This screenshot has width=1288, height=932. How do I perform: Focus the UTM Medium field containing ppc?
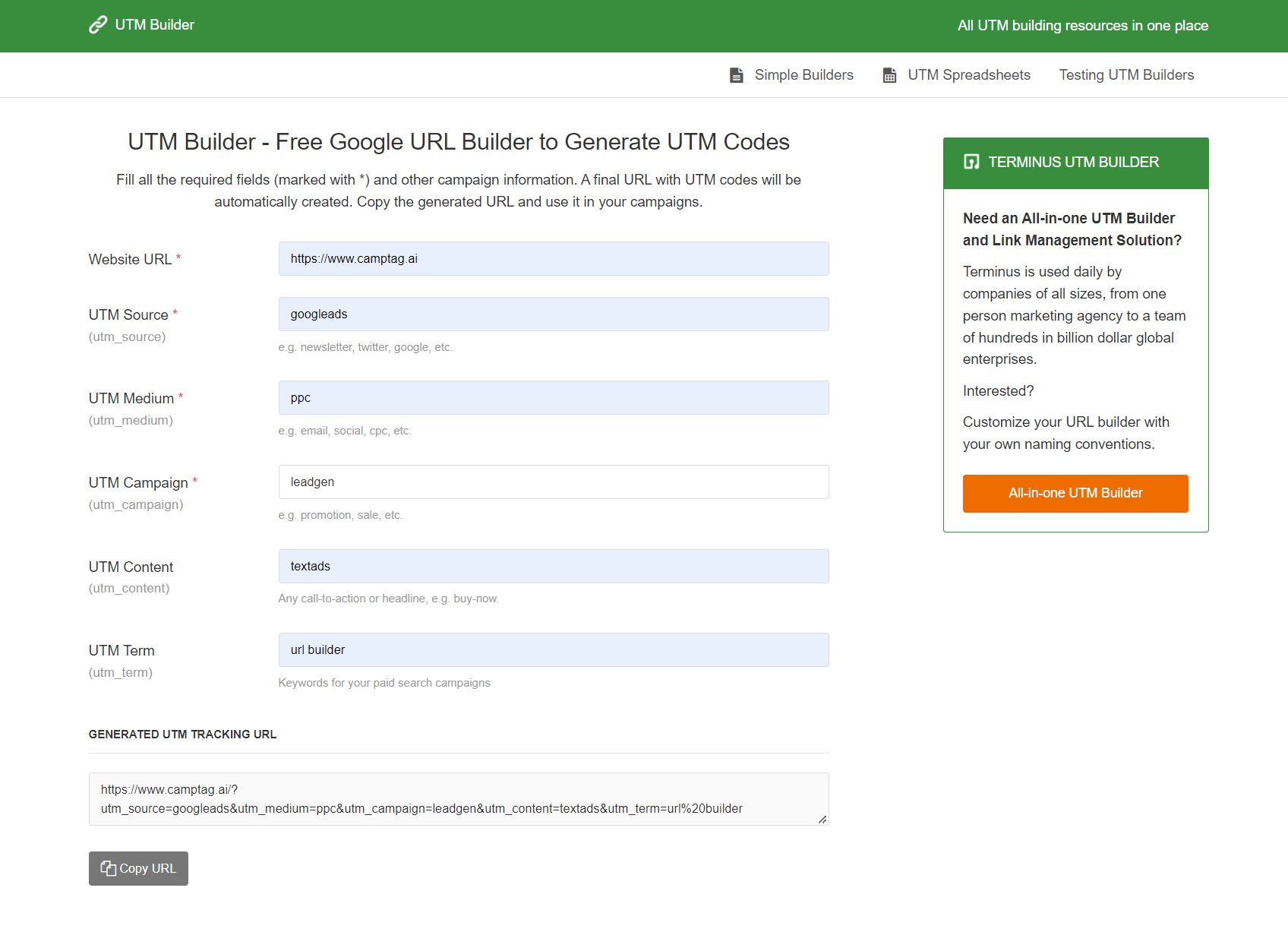click(x=554, y=397)
